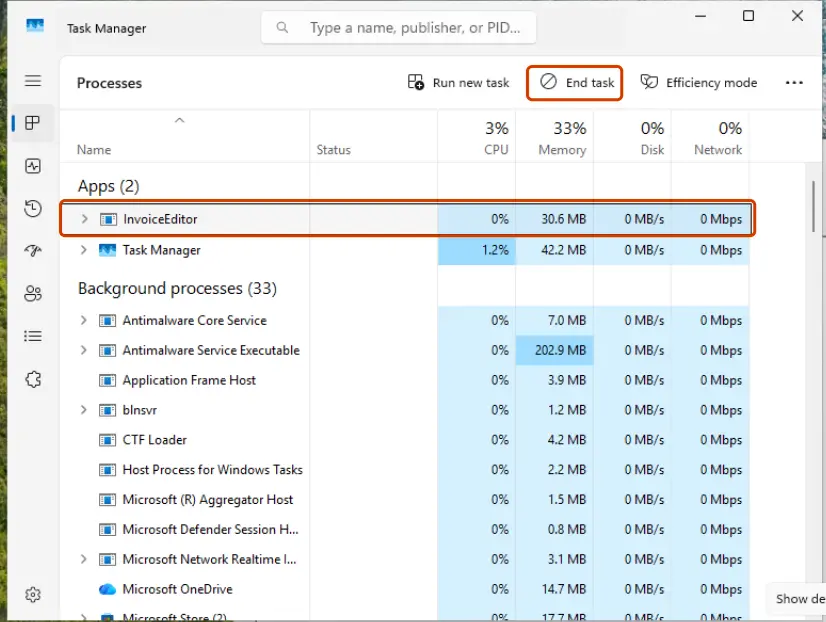This screenshot has height=622, width=826.
Task: Select the Microsoft Defender Session H... row
Action: click(x=405, y=529)
